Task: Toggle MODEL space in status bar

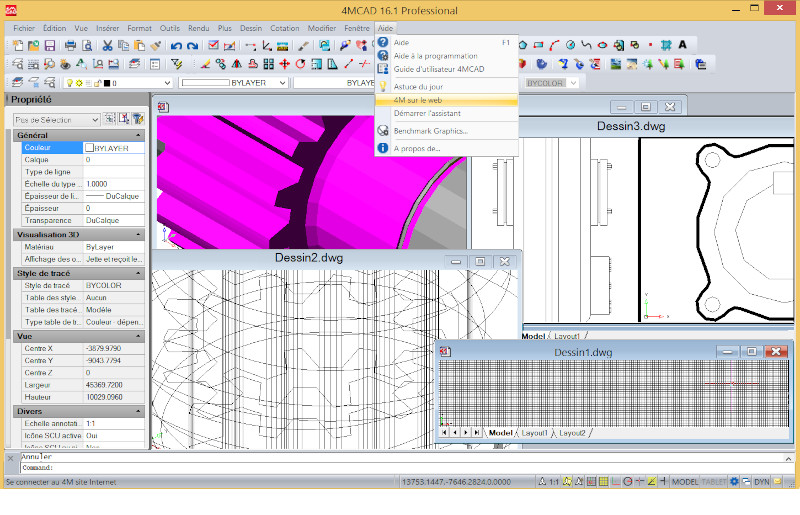Action: [685, 482]
